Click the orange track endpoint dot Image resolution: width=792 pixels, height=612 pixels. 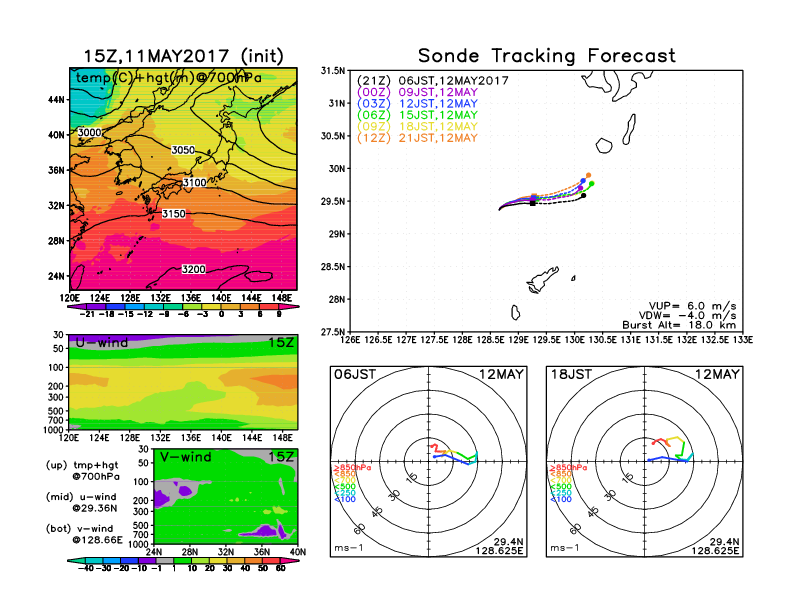[x=588, y=175]
